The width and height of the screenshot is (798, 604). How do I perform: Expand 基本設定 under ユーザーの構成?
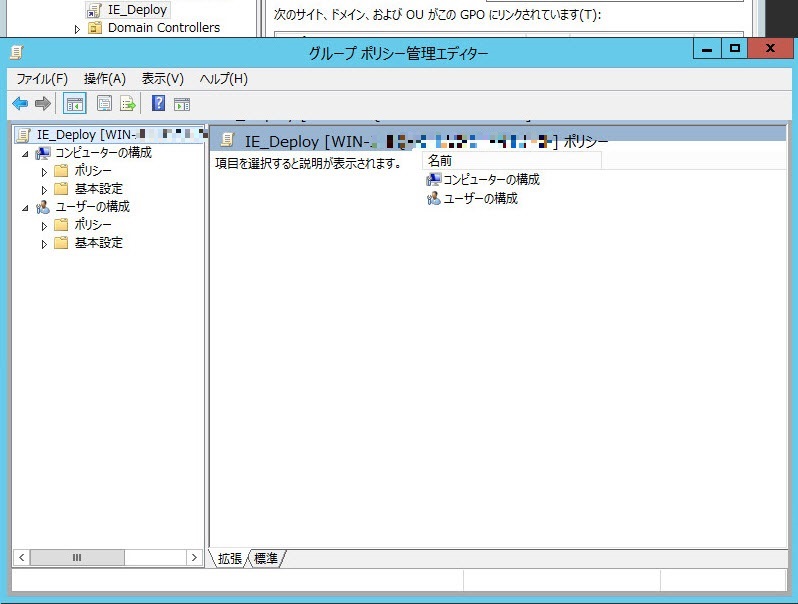tap(44, 243)
